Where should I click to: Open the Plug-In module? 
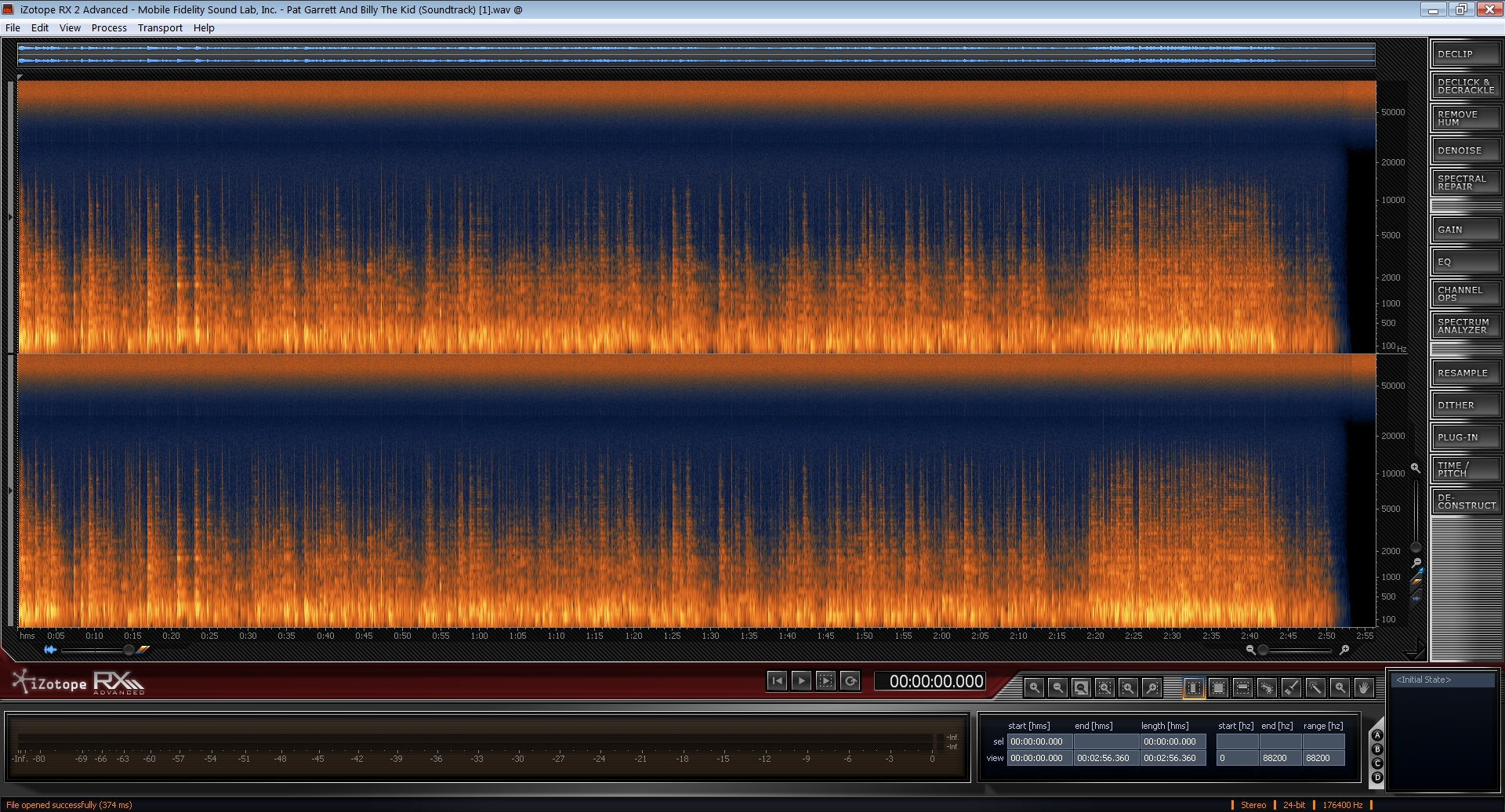[1466, 437]
